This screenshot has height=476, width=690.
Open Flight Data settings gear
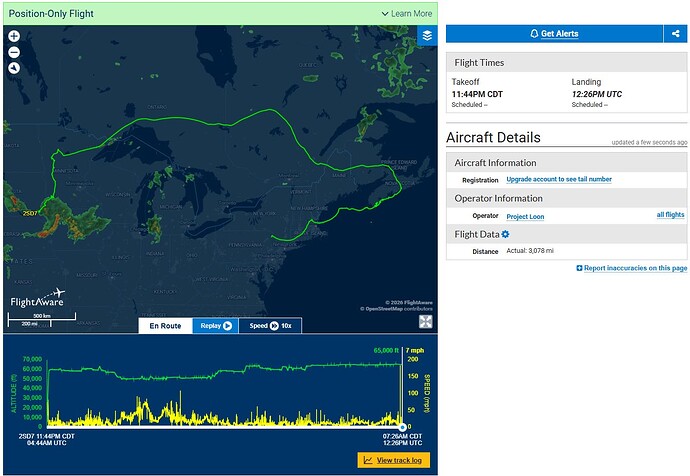coord(506,234)
